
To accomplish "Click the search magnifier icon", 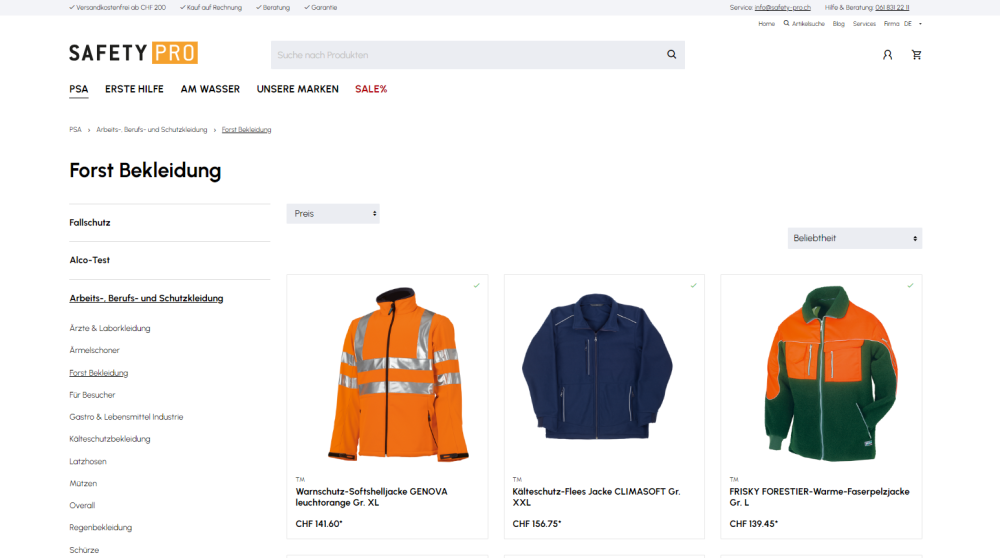I will coord(672,55).
